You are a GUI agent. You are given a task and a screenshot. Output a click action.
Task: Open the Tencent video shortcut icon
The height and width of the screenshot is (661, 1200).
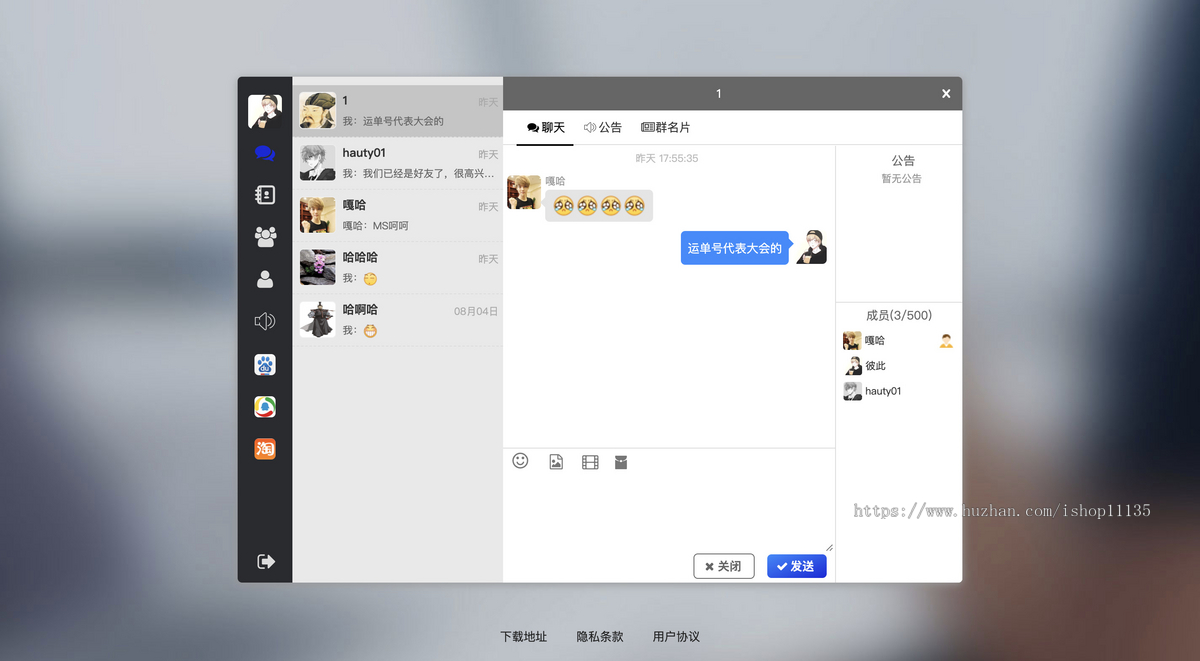(x=265, y=407)
